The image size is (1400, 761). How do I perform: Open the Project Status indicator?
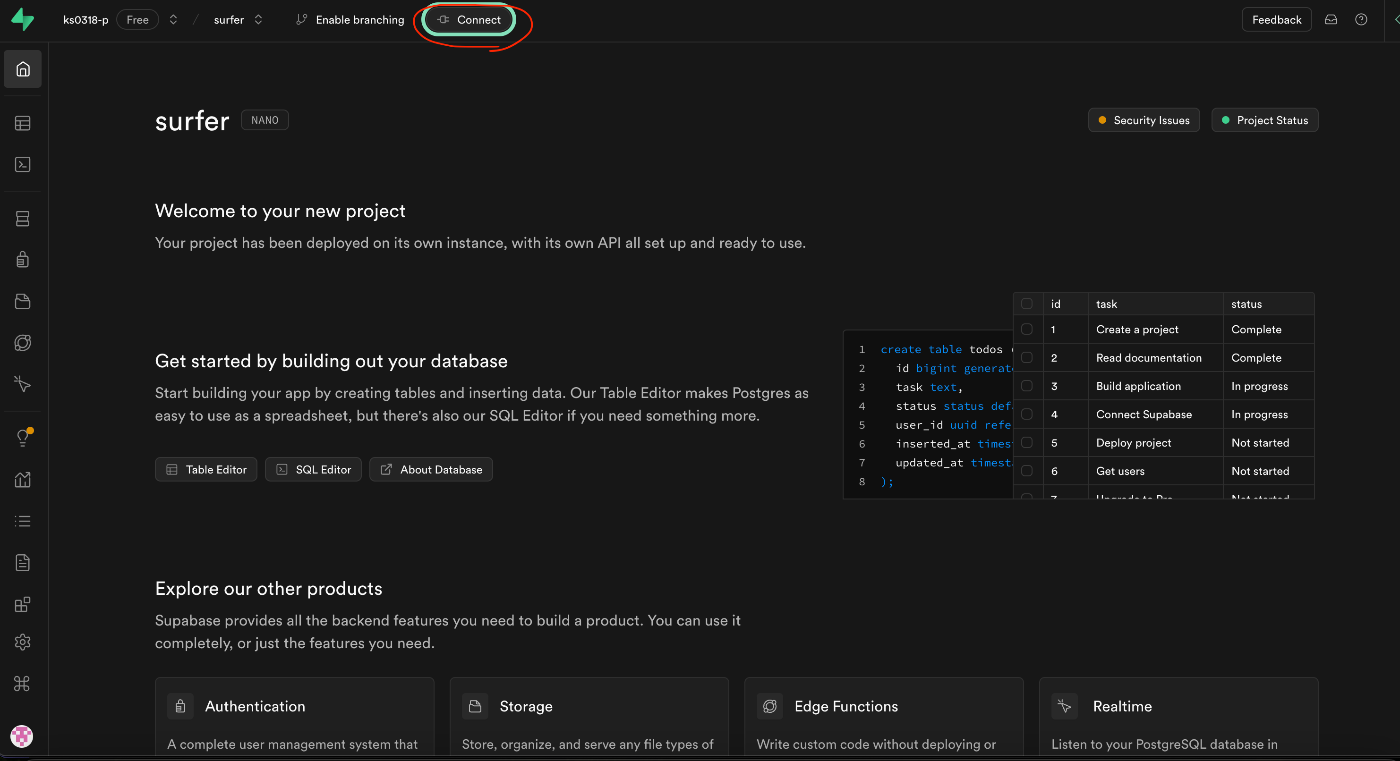[x=1265, y=120]
